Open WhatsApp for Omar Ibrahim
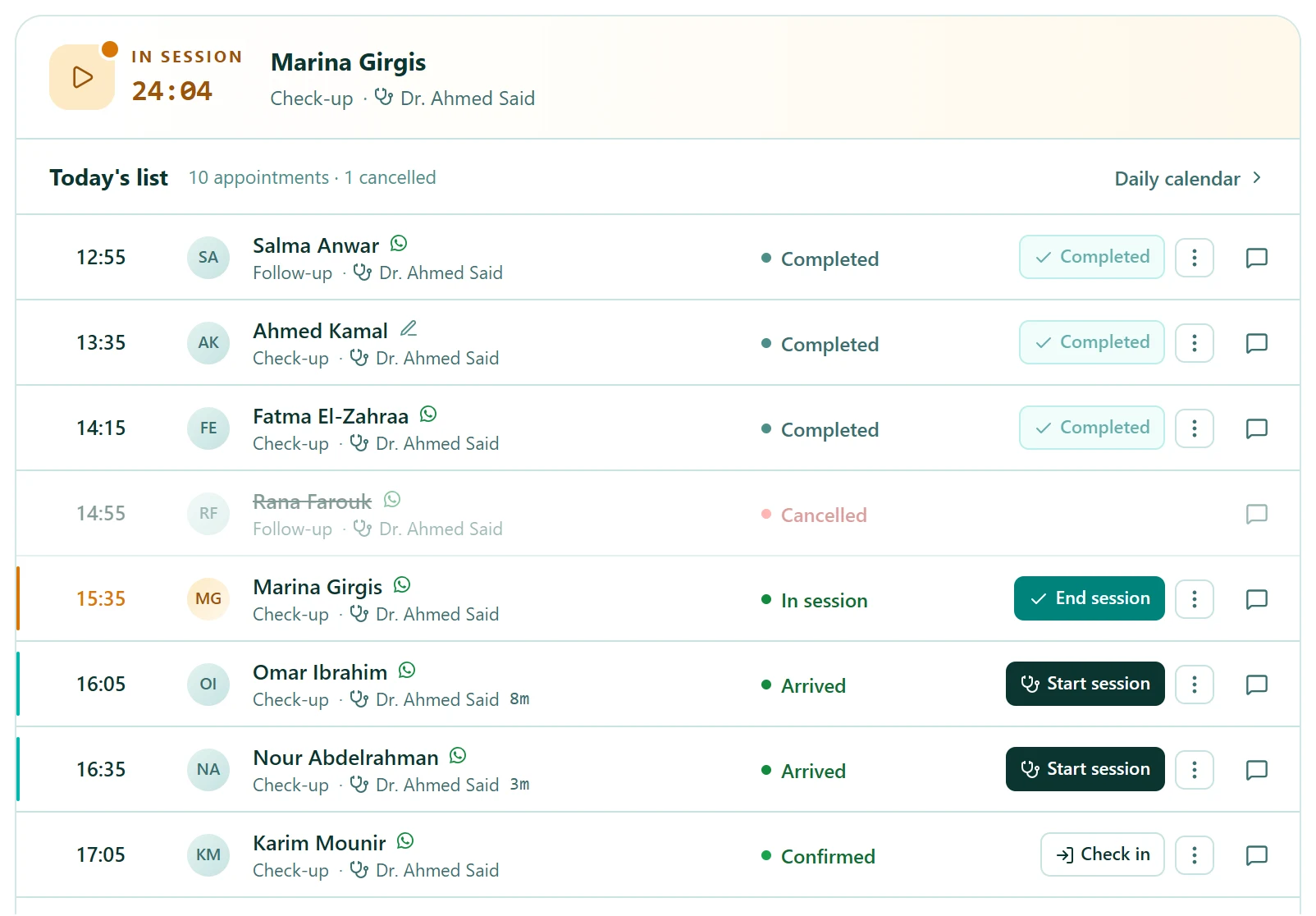 pyautogui.click(x=407, y=671)
